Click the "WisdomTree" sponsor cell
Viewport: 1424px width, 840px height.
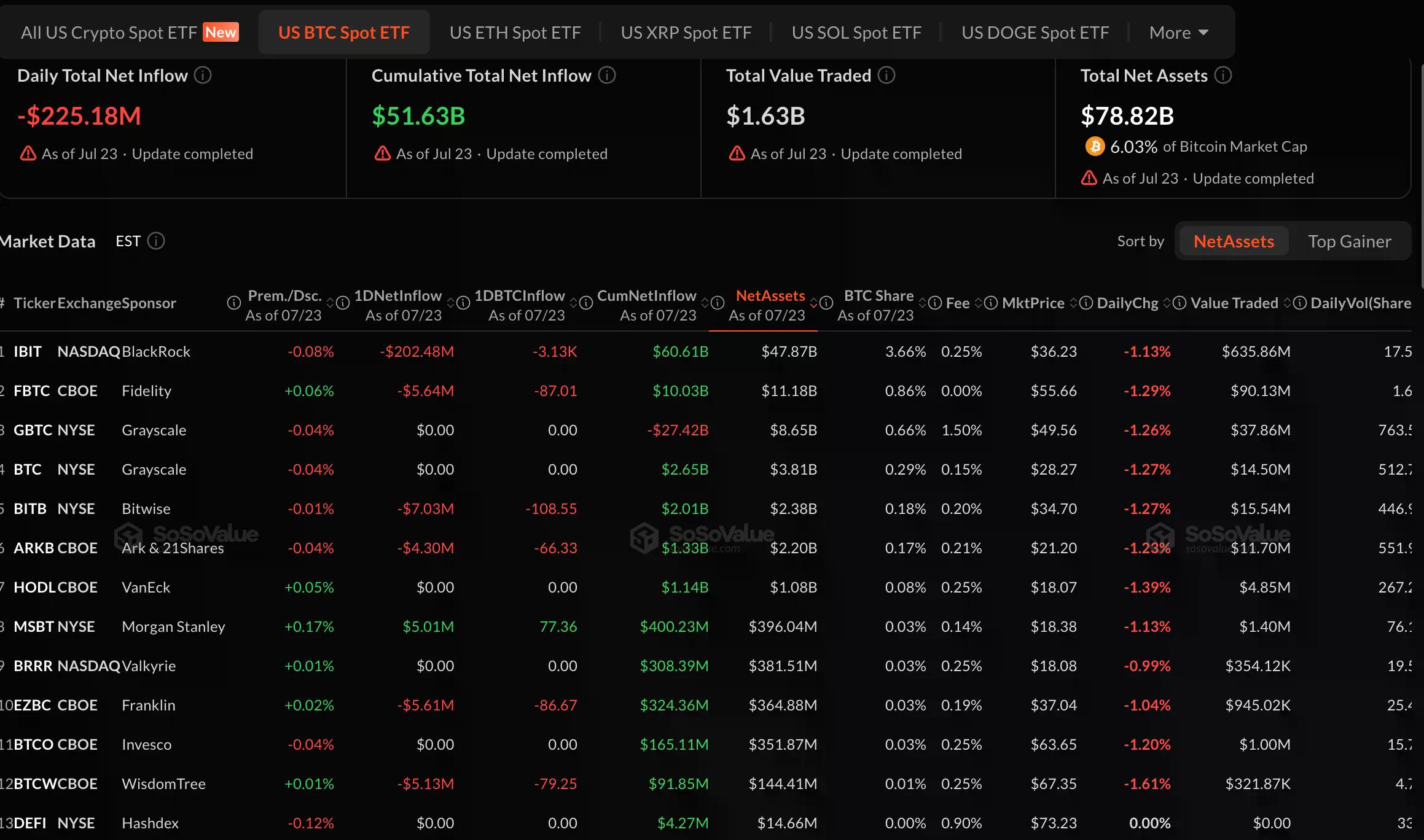point(163,784)
